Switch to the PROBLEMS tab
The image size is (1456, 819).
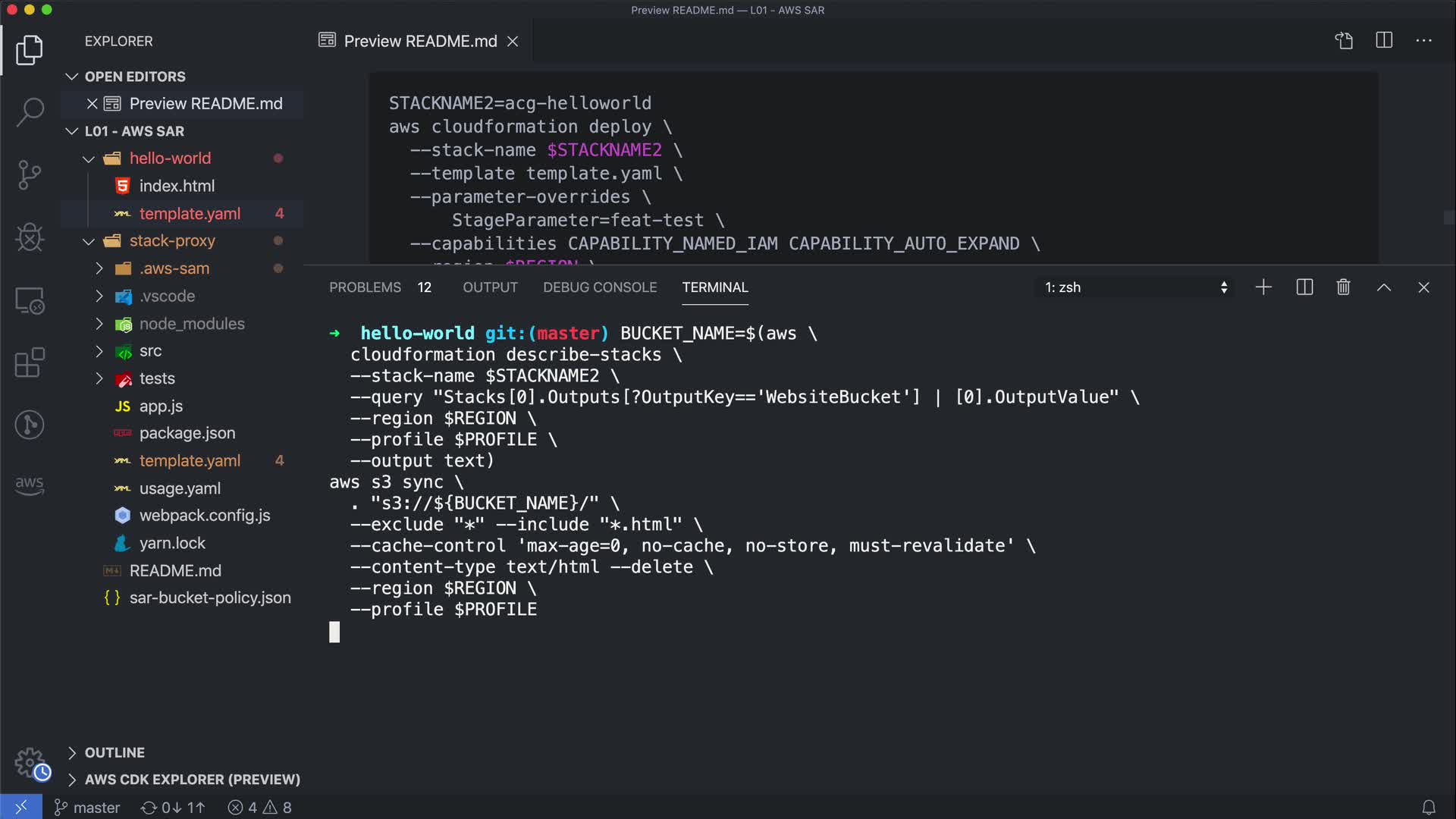pos(365,287)
